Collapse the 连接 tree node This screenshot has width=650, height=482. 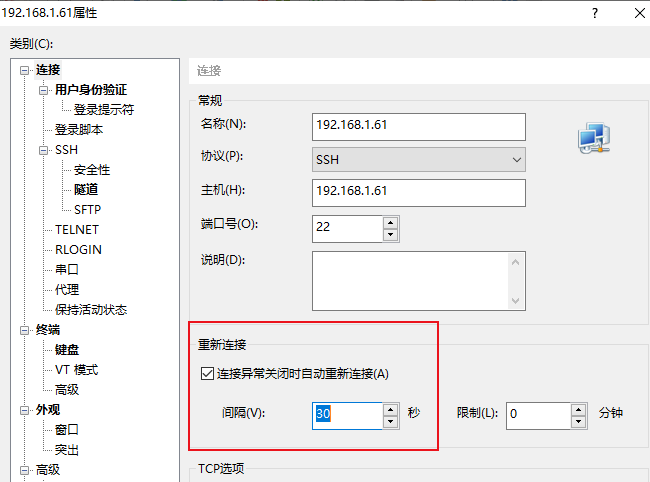click(24, 70)
